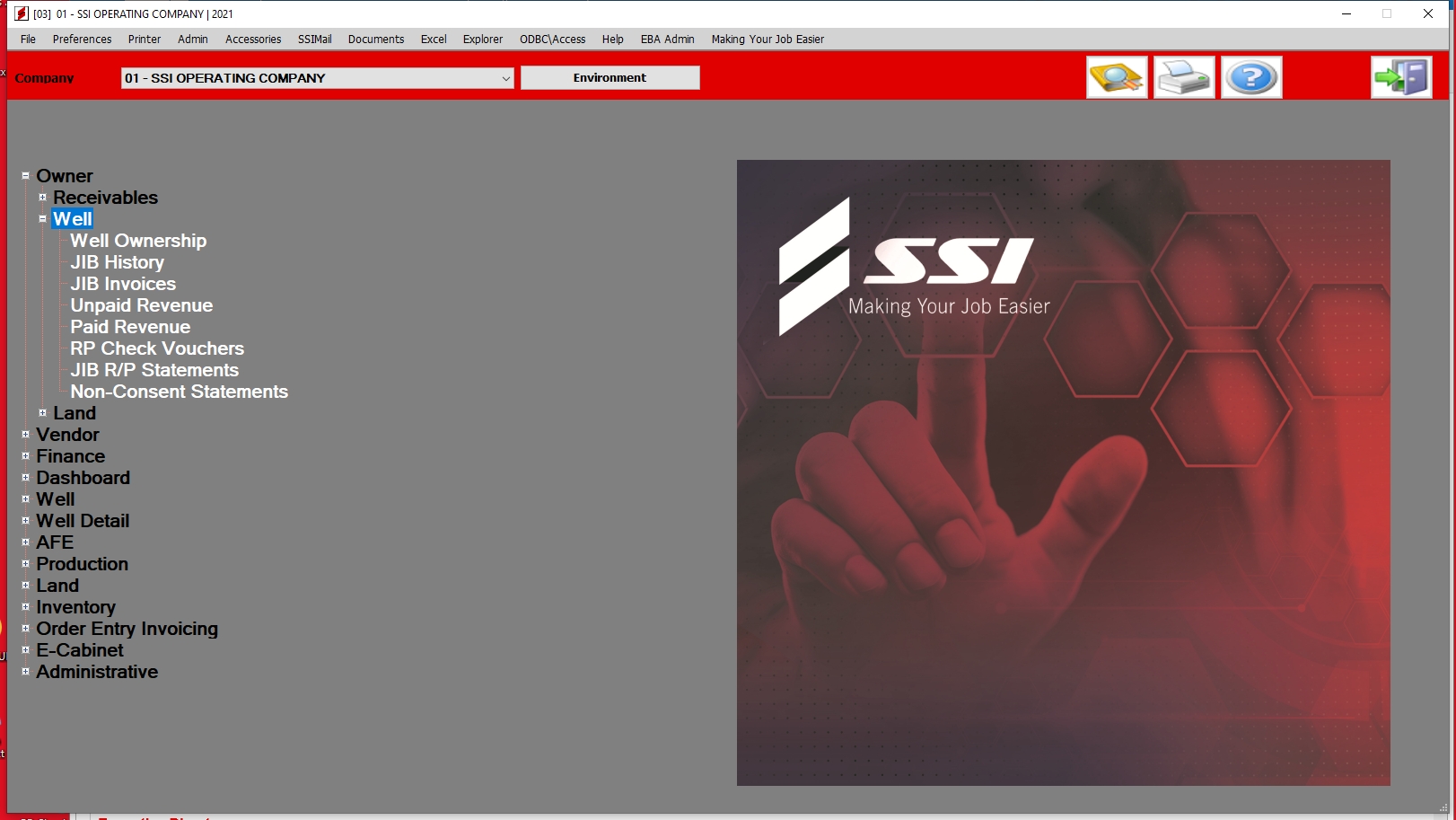Expand the E-Cabinet node
Image resolution: width=1456 pixels, height=820 pixels.
[25, 650]
